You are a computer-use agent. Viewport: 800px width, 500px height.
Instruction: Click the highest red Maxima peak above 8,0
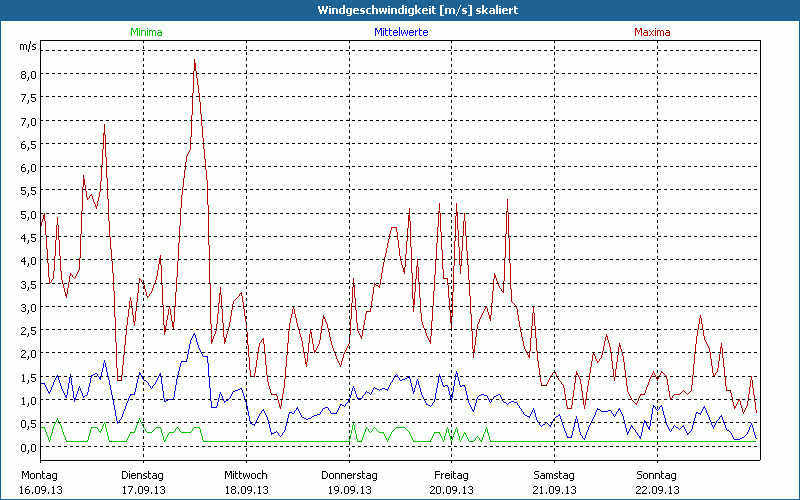(195, 61)
